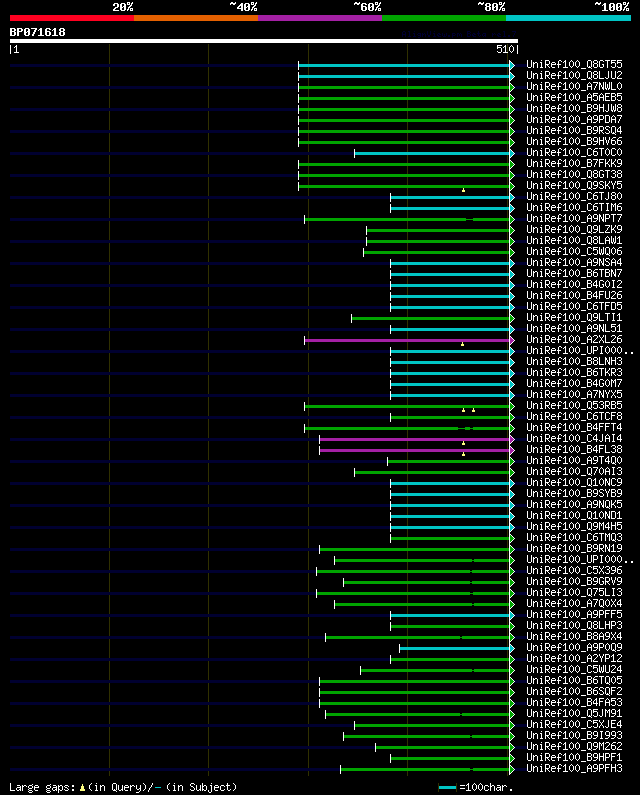Click the yellow gap marker under B4FL38 bar
This screenshot has width=640, height=795.
pyautogui.click(x=464, y=454)
